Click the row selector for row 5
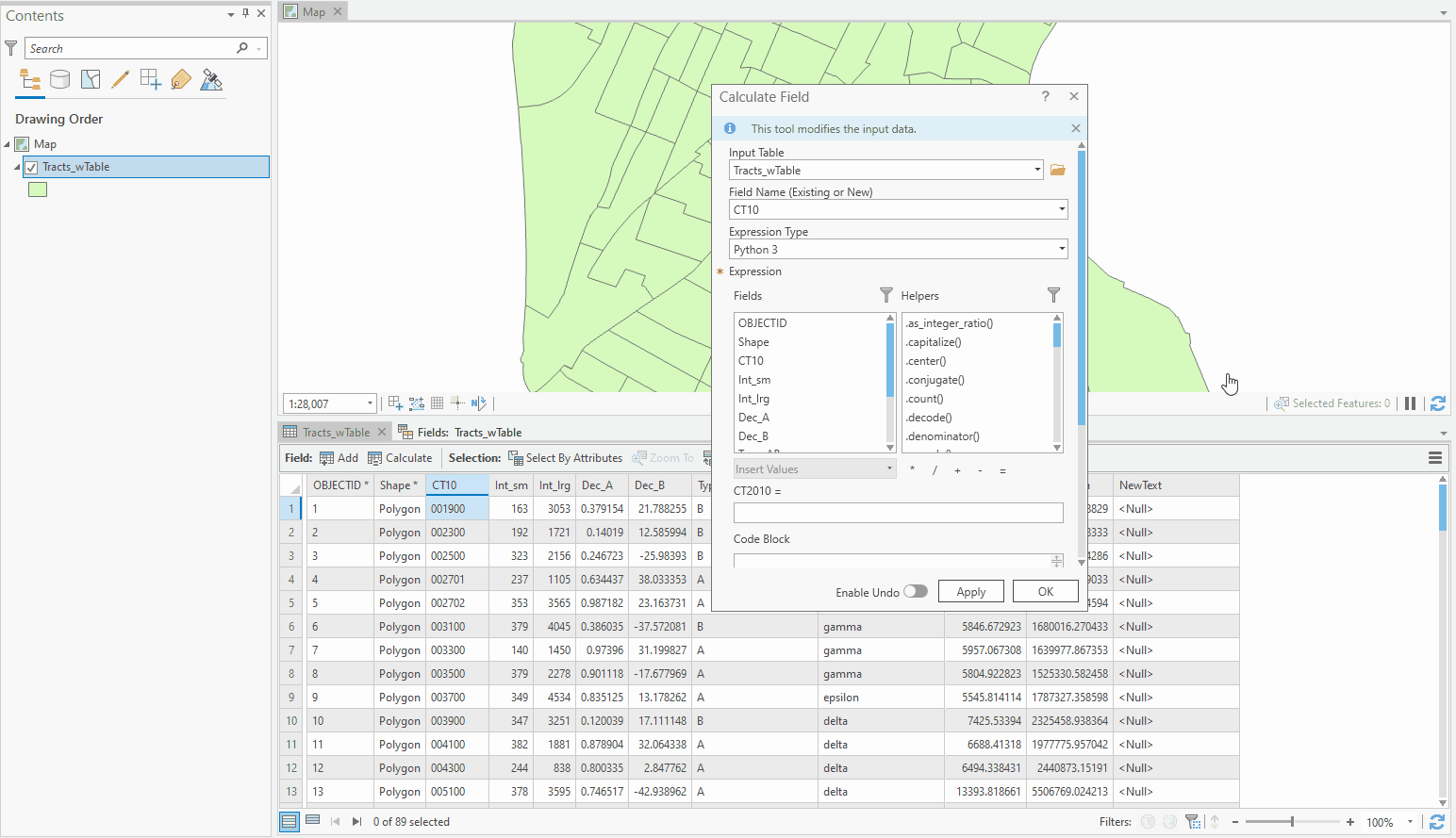This screenshot has height=838, width=1456. pos(290,602)
